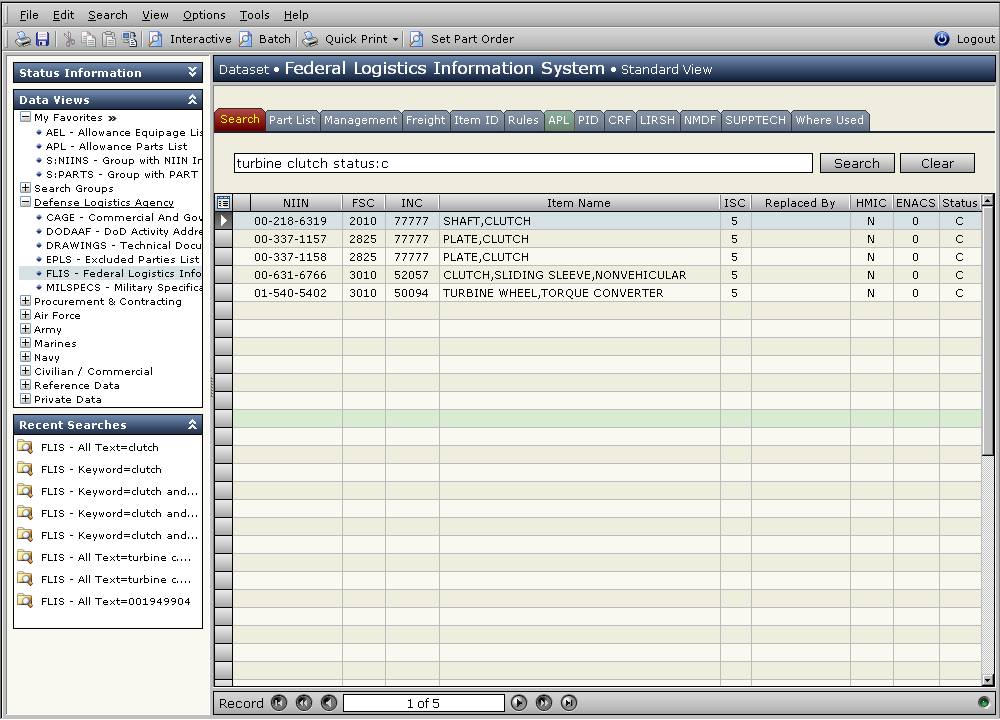Open the Quick Print dropdown arrow
Screen dimensions: 1000x720
click(x=395, y=40)
